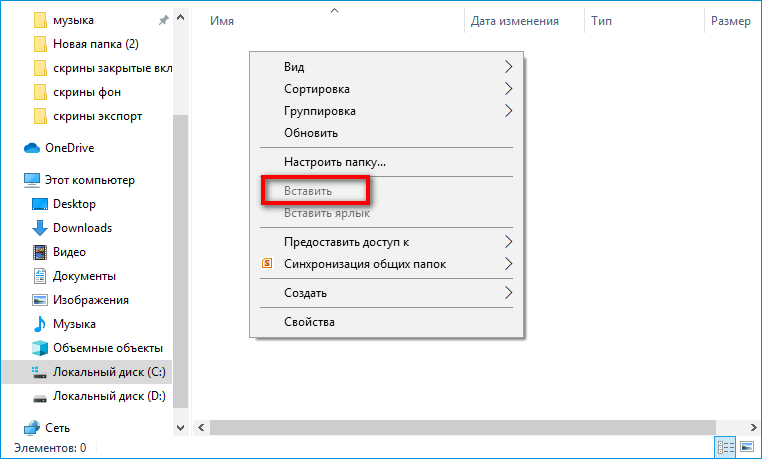This screenshot has height=459, width=762.
Task: Open Создать in the context menu
Action: point(386,293)
